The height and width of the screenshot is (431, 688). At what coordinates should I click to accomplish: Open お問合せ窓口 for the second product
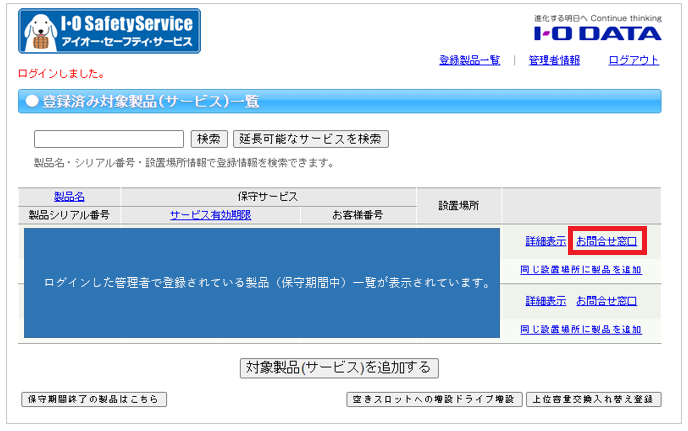pos(607,300)
